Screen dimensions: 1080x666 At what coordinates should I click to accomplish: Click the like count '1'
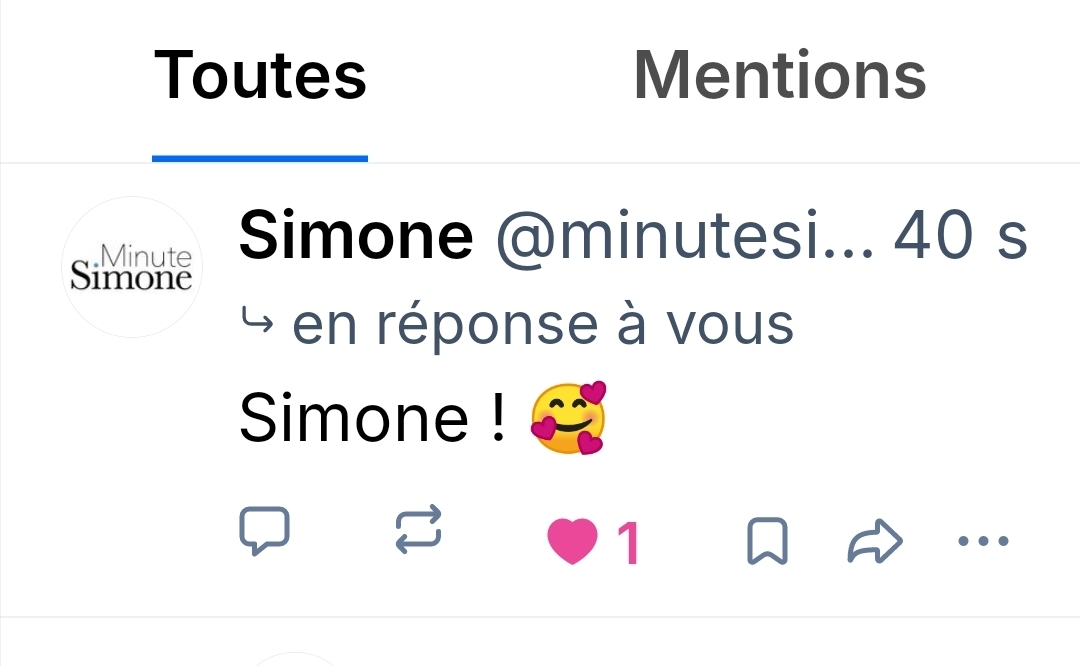coord(627,545)
